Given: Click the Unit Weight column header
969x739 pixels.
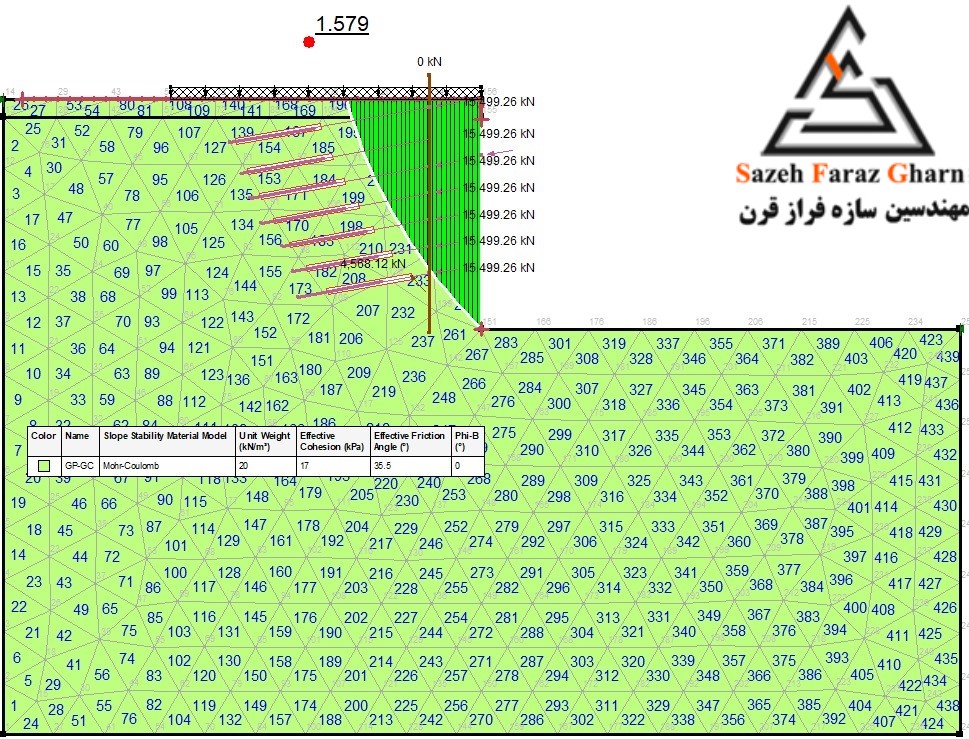Looking at the screenshot, I should [x=264, y=441].
